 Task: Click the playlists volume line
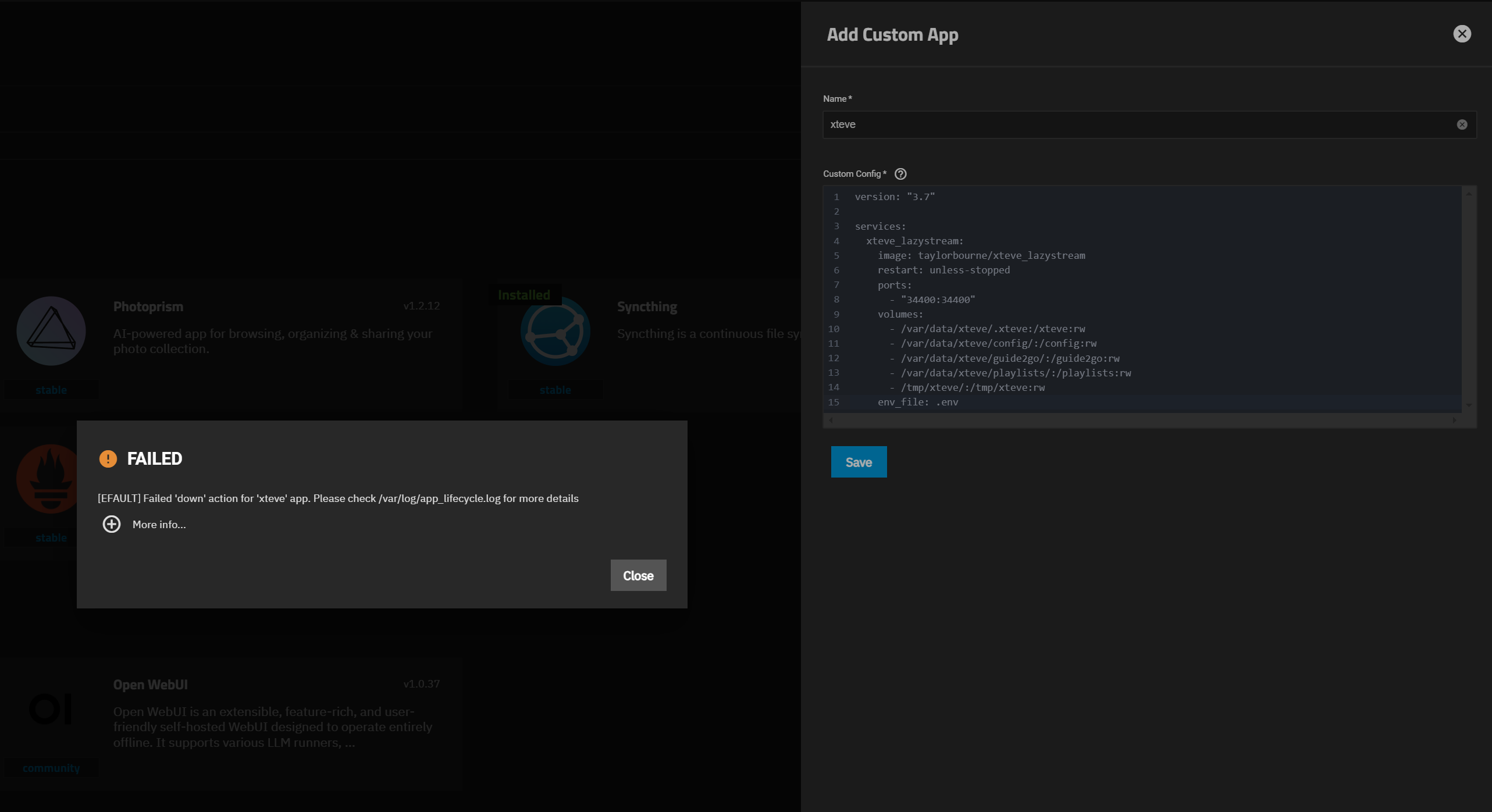pos(1010,373)
